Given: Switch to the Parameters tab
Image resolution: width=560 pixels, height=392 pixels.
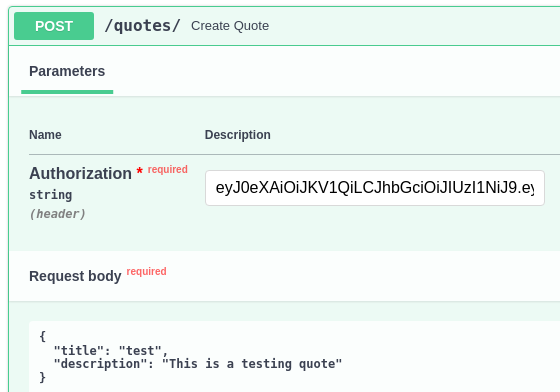Looking at the screenshot, I should coord(67,71).
